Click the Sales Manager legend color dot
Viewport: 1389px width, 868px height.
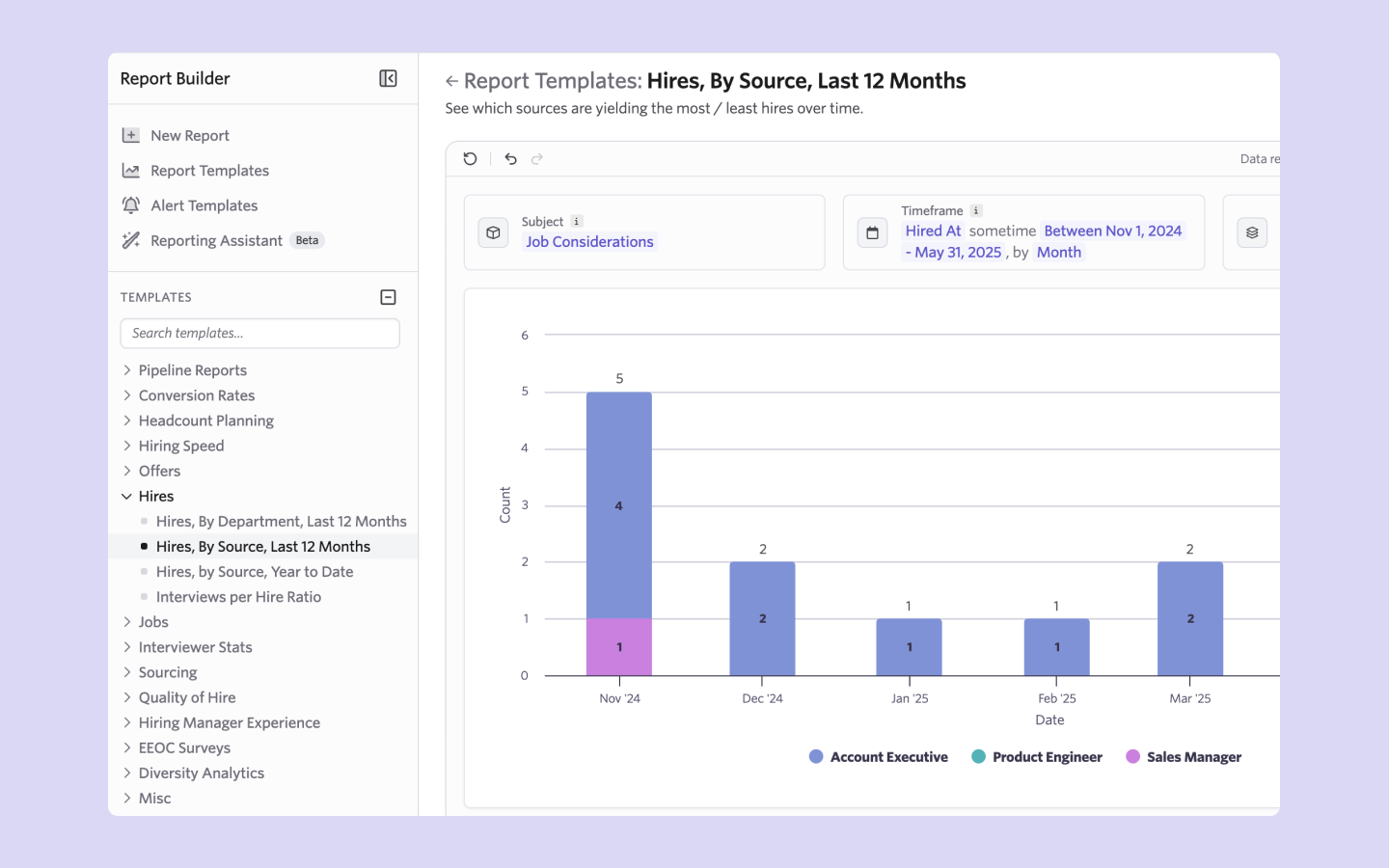click(1132, 757)
